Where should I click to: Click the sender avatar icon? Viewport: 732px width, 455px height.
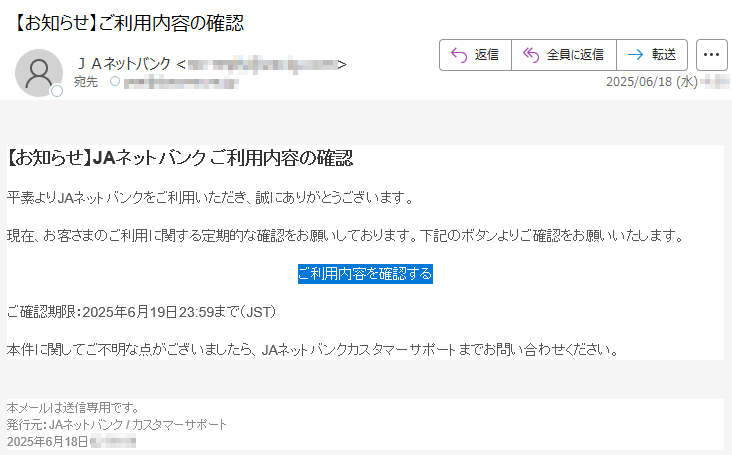pyautogui.click(x=39, y=73)
